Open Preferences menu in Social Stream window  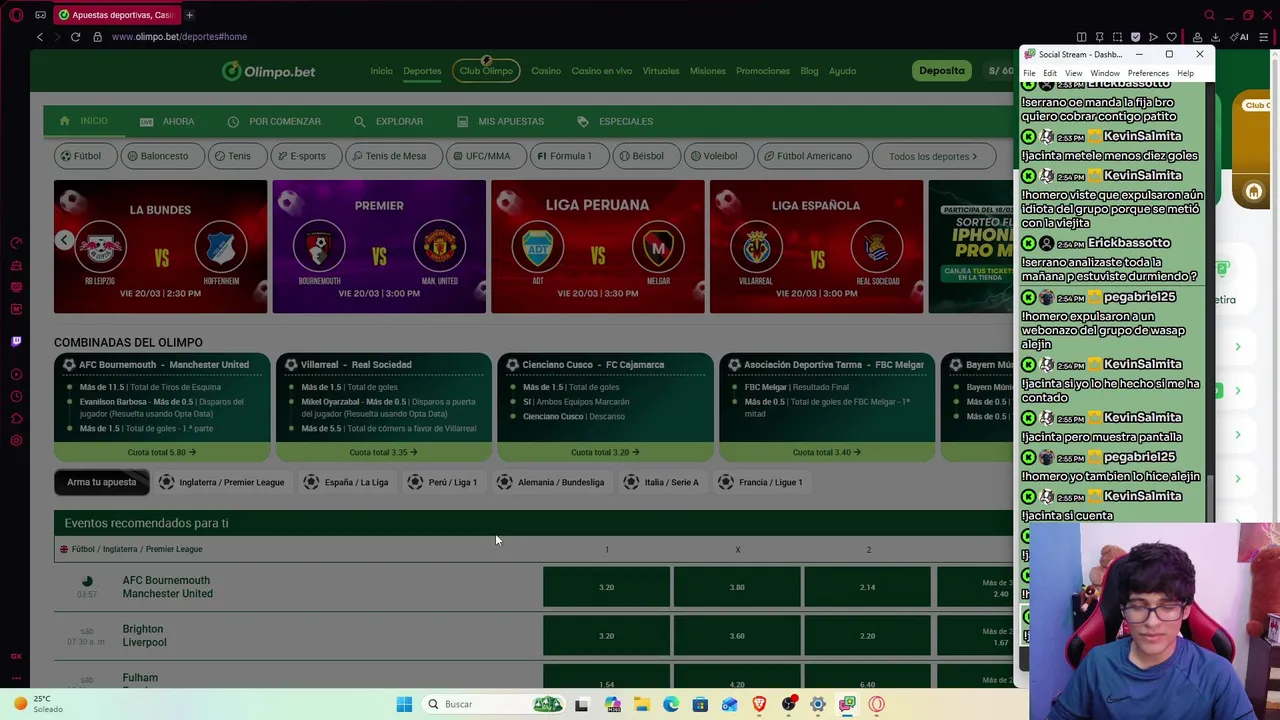pos(1148,73)
